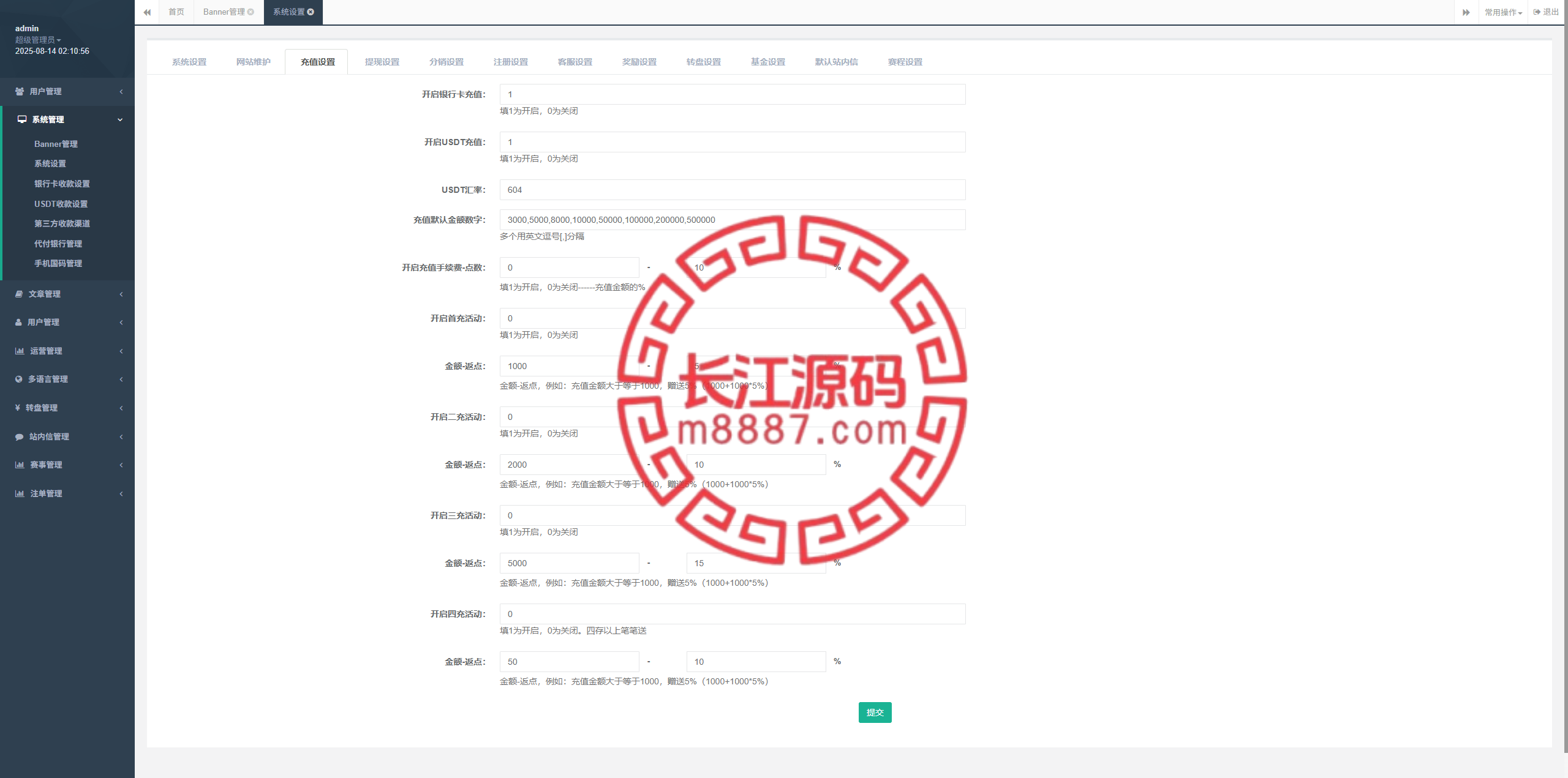The height and width of the screenshot is (778, 1568).
Task: Switch to the 提现设置 tab
Action: 382,62
